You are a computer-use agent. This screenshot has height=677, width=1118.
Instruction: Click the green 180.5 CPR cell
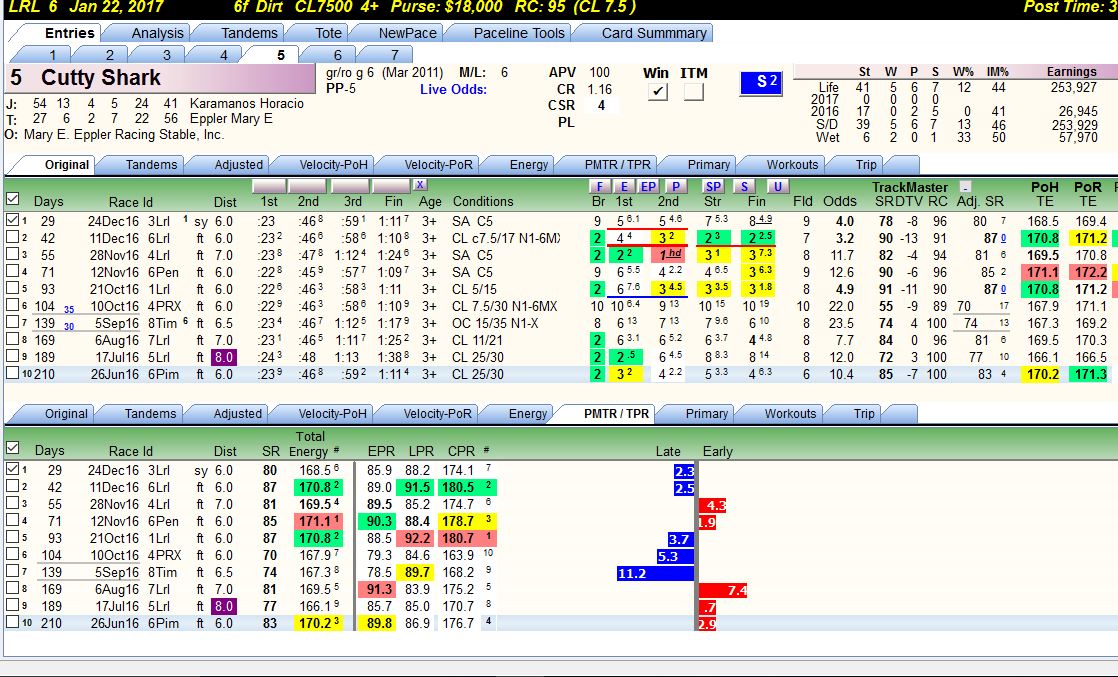click(x=457, y=487)
